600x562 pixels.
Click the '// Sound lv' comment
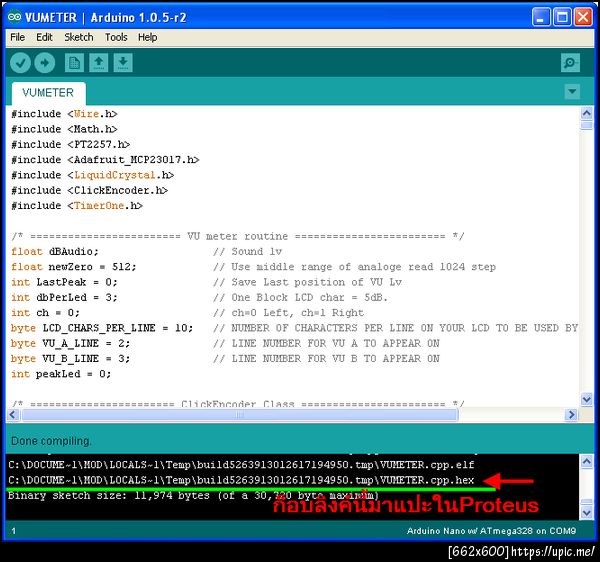248,252
